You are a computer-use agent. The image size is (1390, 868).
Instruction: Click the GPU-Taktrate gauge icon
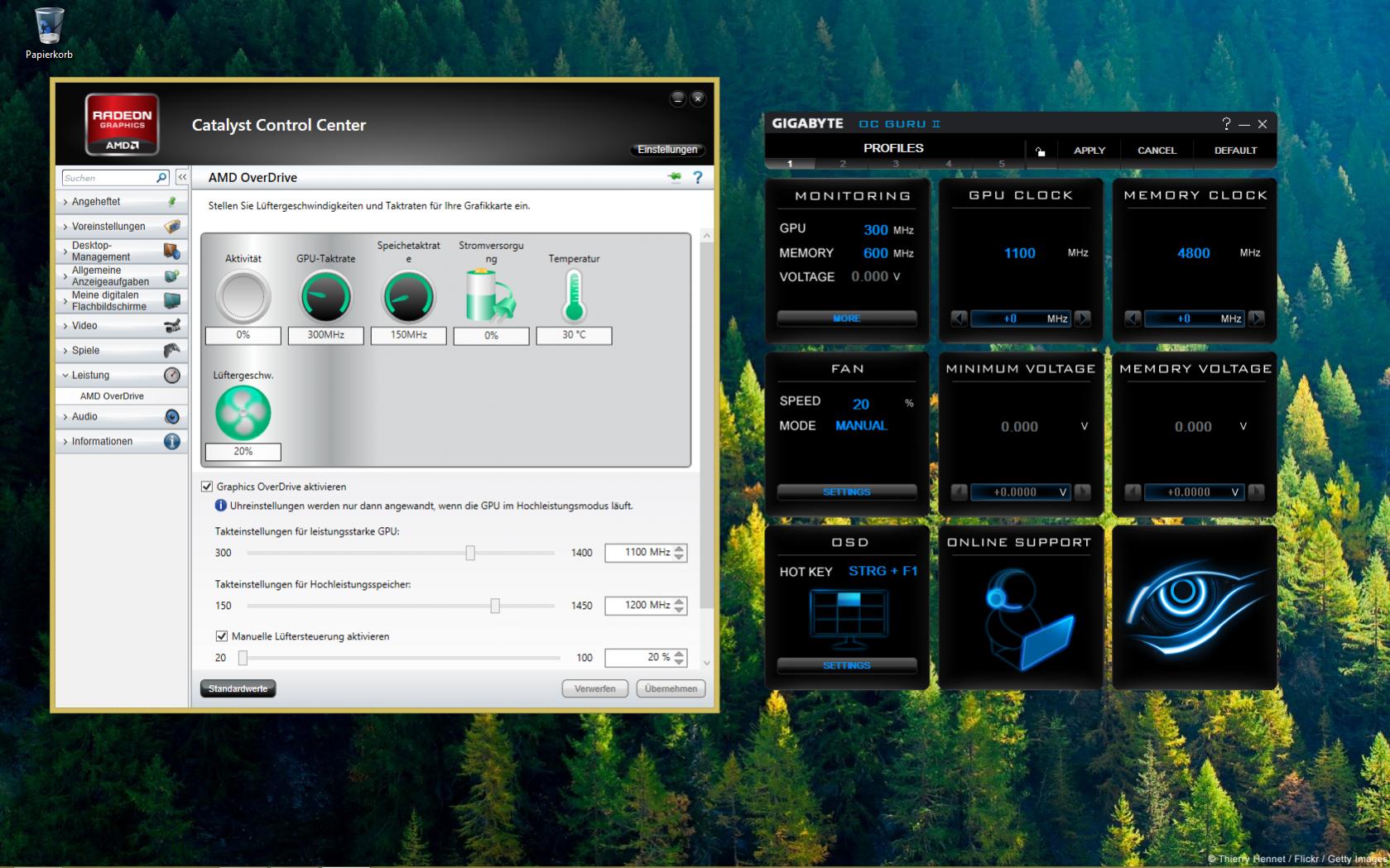tap(326, 297)
